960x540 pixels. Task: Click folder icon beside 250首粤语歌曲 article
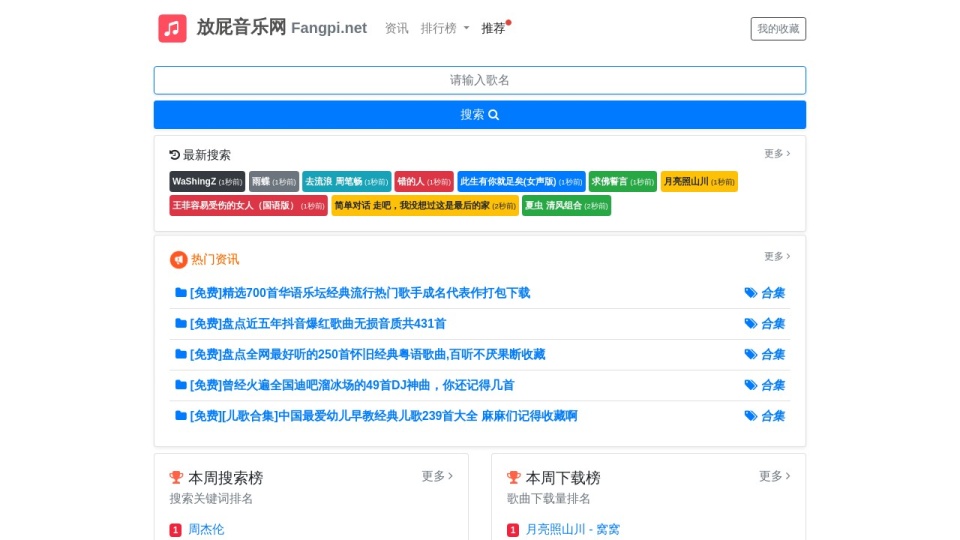(x=181, y=353)
